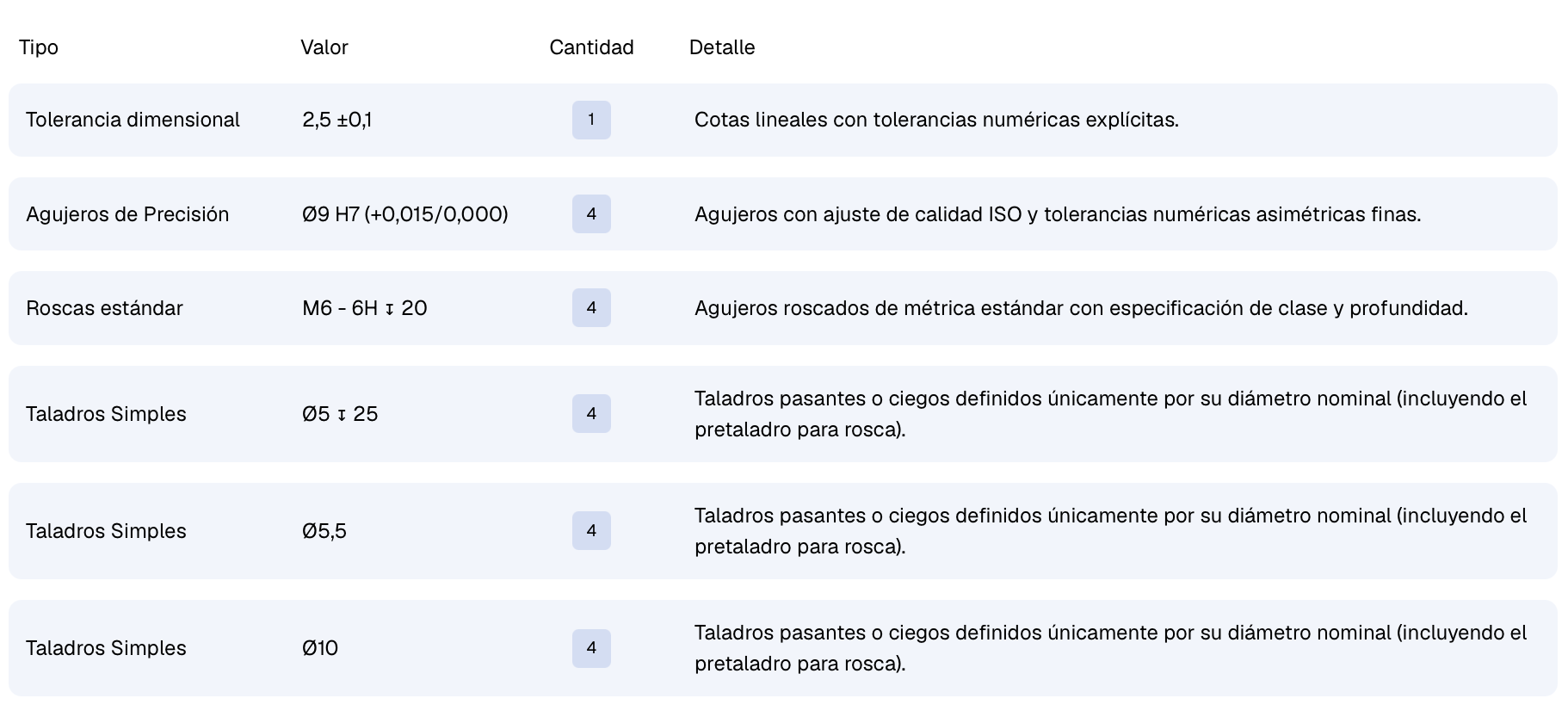1568x723 pixels.
Task: Click the Cotas lineales detail text
Action: pos(936,120)
